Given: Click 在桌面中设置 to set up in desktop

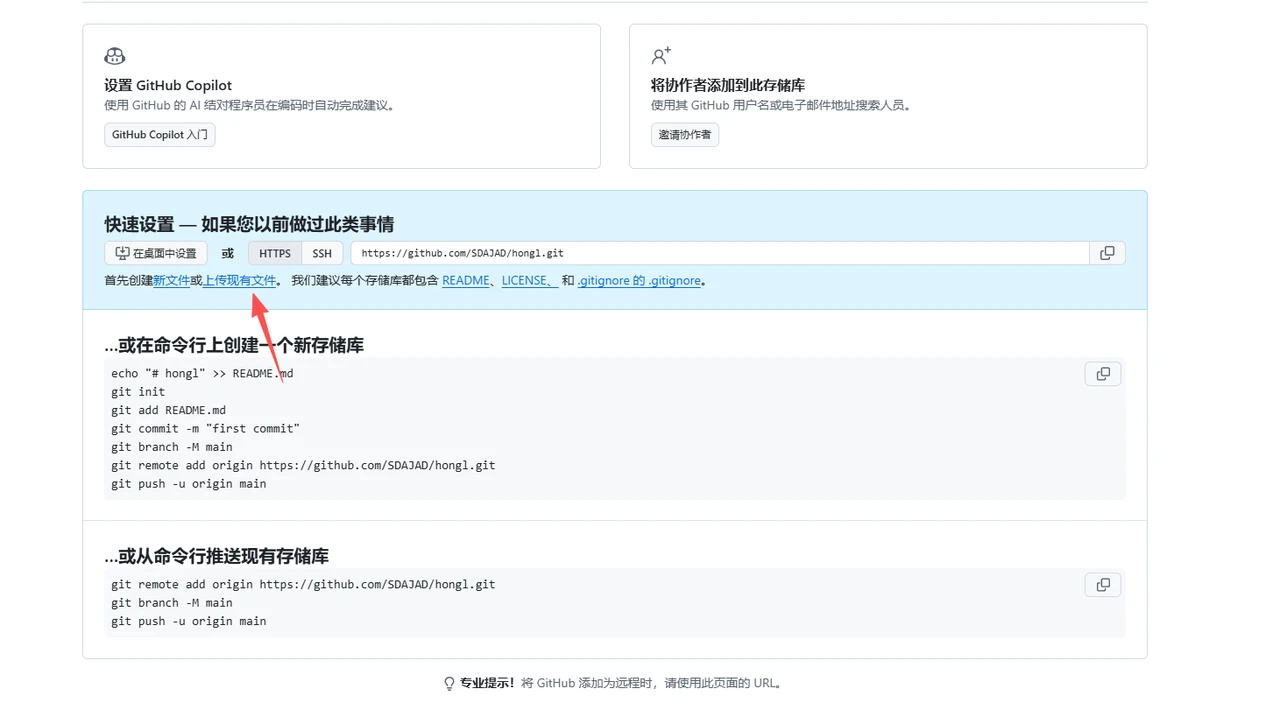Looking at the screenshot, I should (155, 252).
